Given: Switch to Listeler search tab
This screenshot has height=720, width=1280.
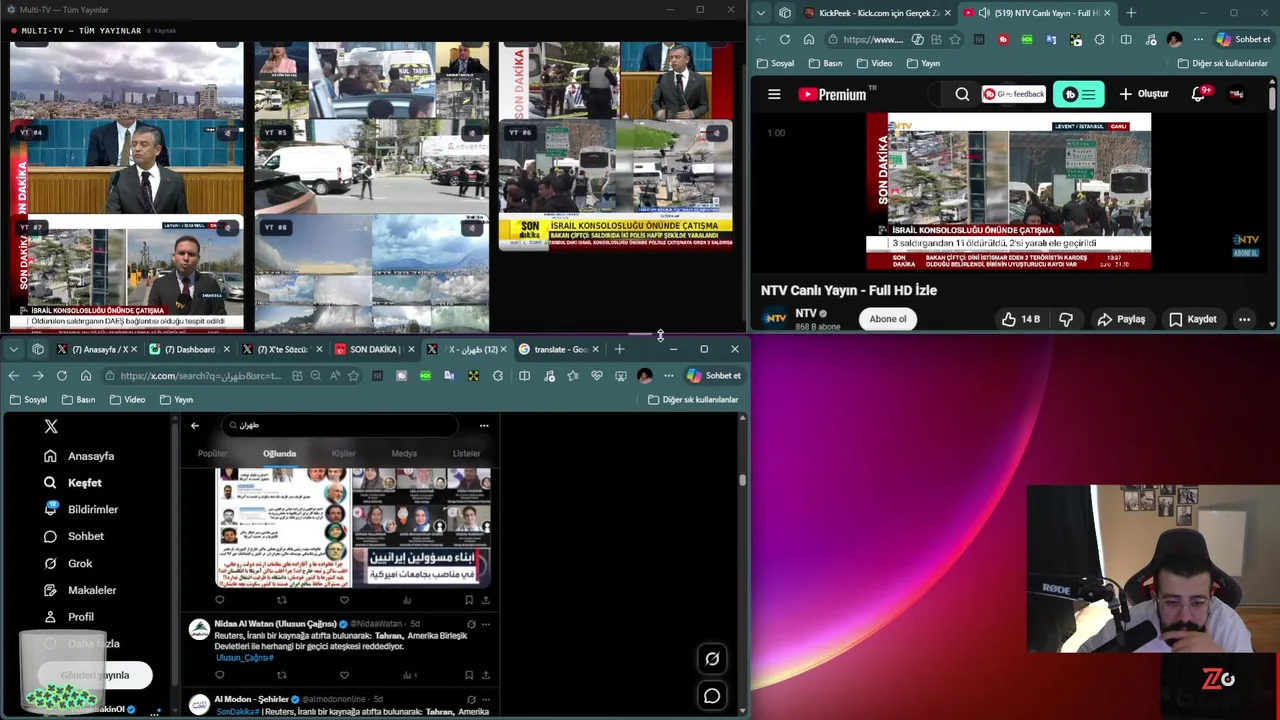Looking at the screenshot, I should 467,454.
